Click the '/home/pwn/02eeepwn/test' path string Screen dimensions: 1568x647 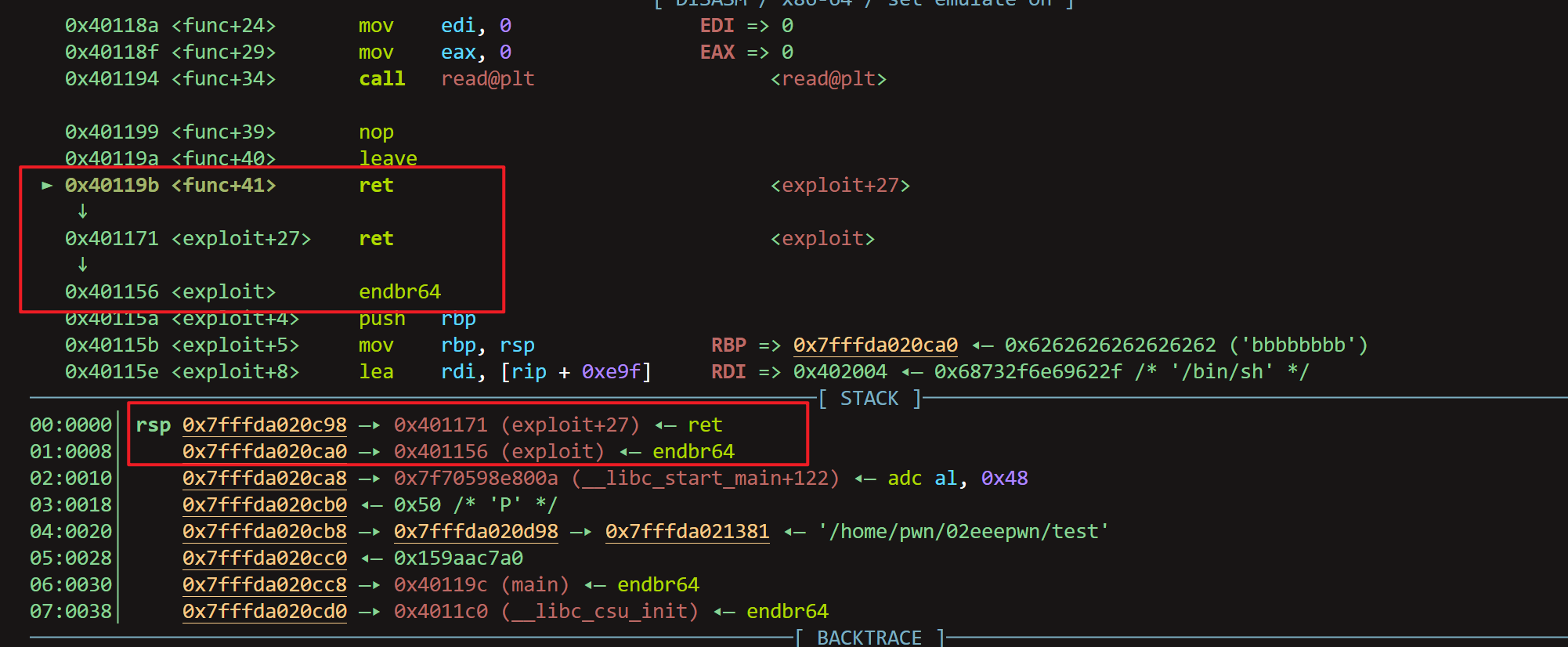[964, 532]
